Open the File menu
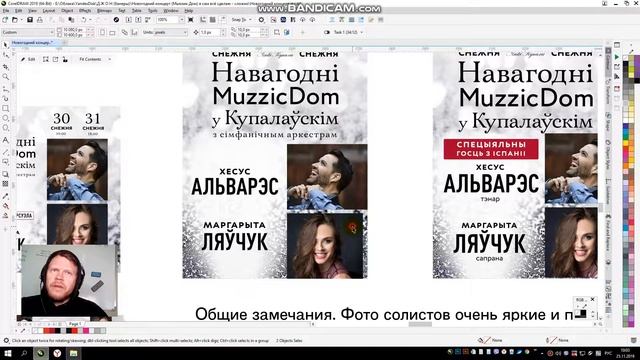The image size is (640, 360). point(6,11)
